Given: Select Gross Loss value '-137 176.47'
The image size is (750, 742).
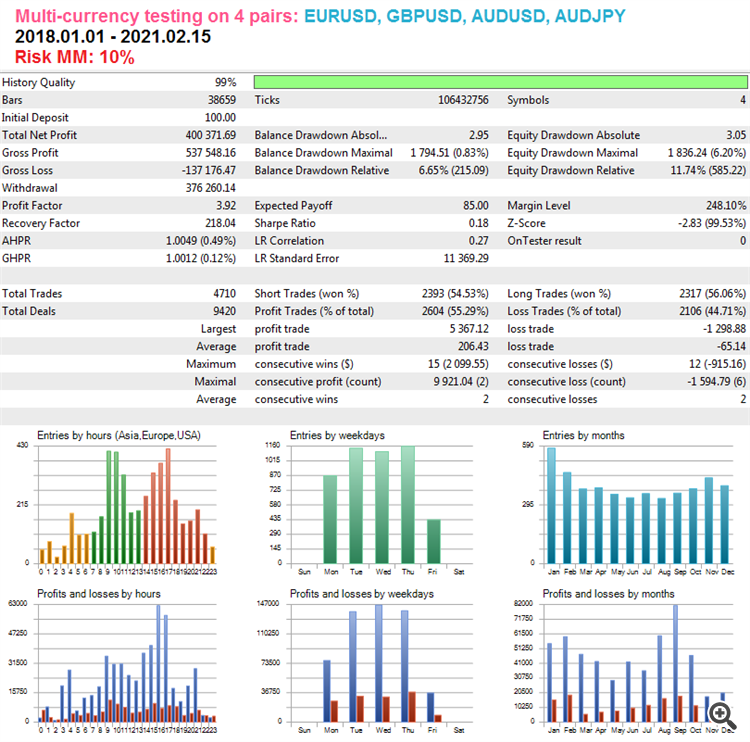Looking at the screenshot, I should (x=209, y=170).
